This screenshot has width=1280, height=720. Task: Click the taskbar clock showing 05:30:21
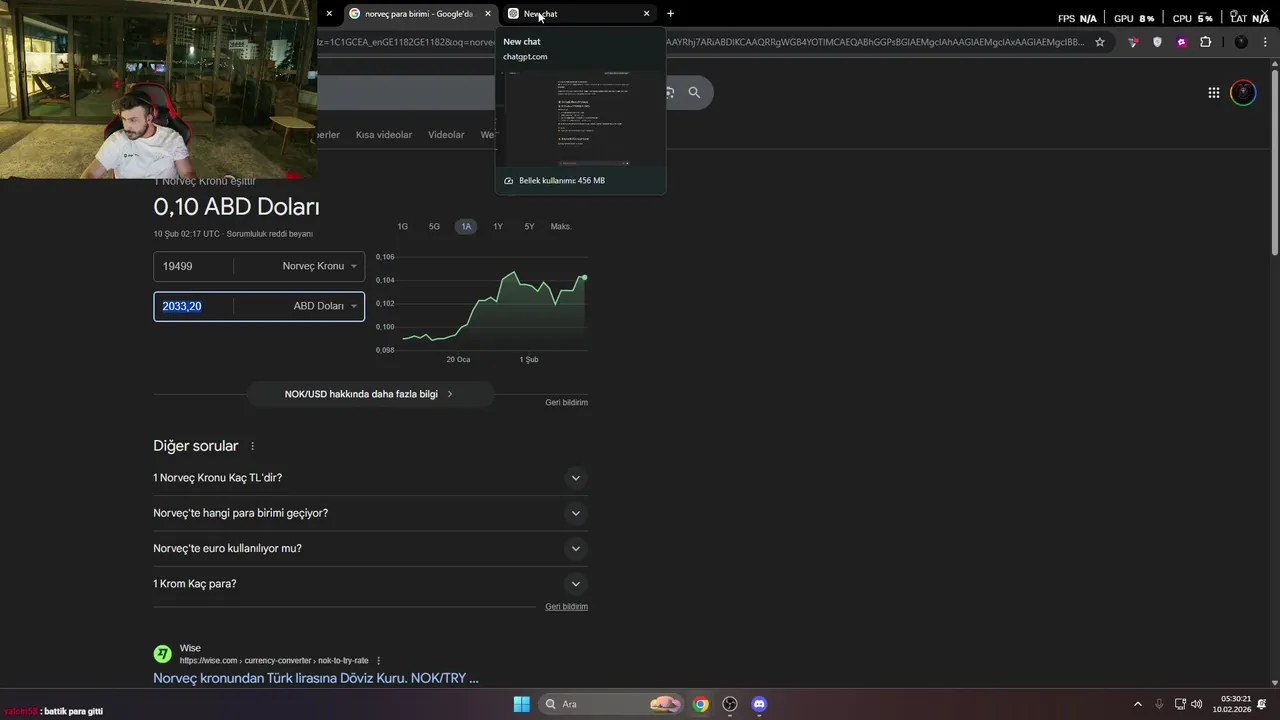(1231, 704)
